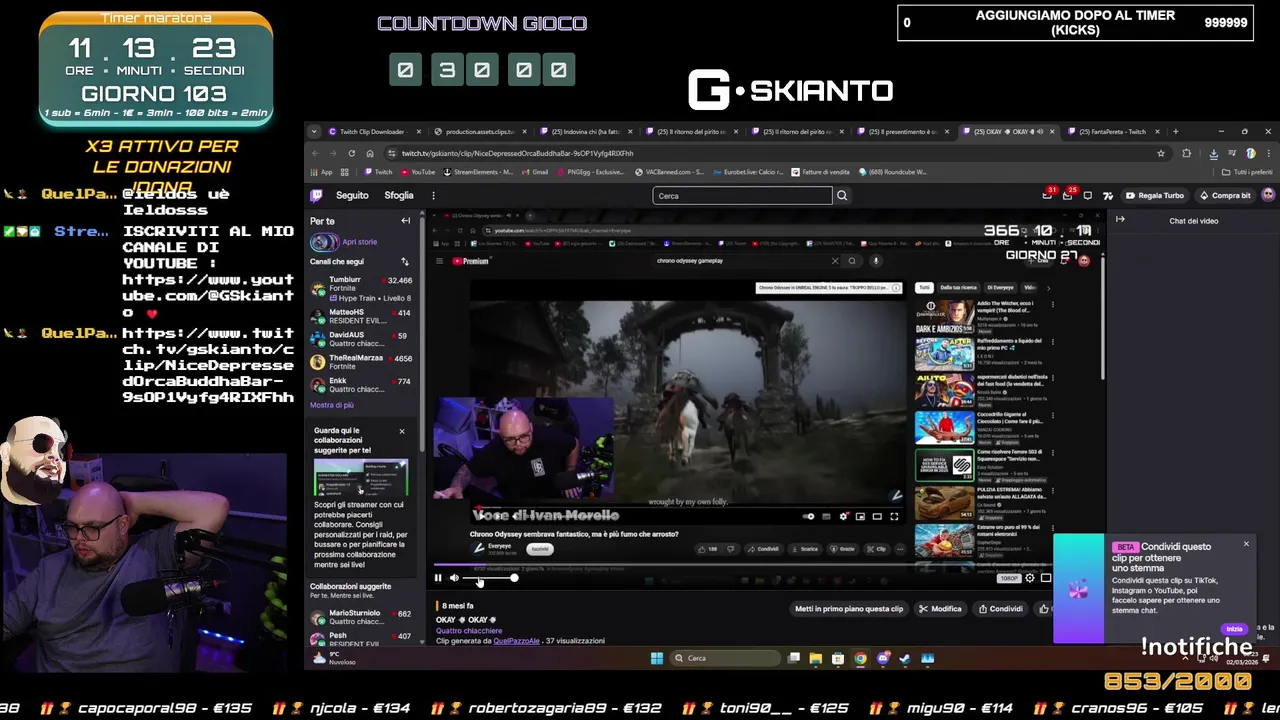1280x720 pixels.
Task: Pause the Twitch clip player
Action: (x=438, y=578)
